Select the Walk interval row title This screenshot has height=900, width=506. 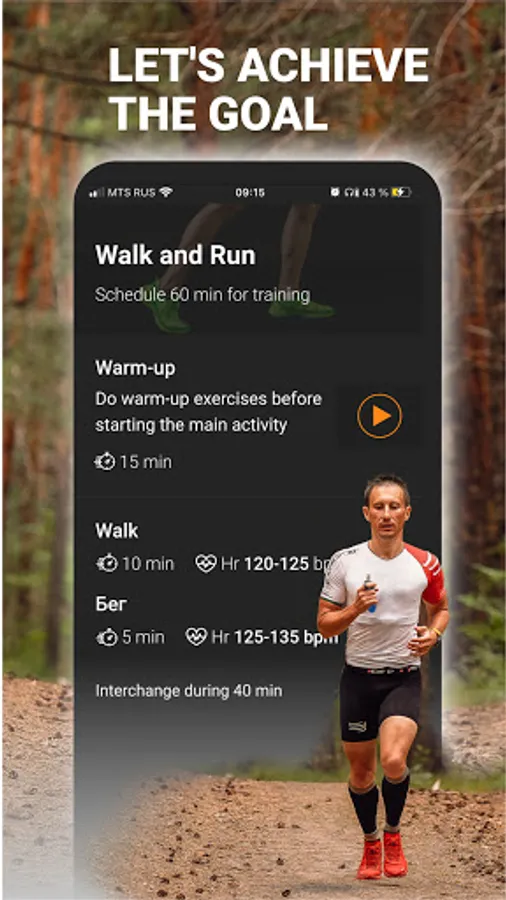pos(116,530)
